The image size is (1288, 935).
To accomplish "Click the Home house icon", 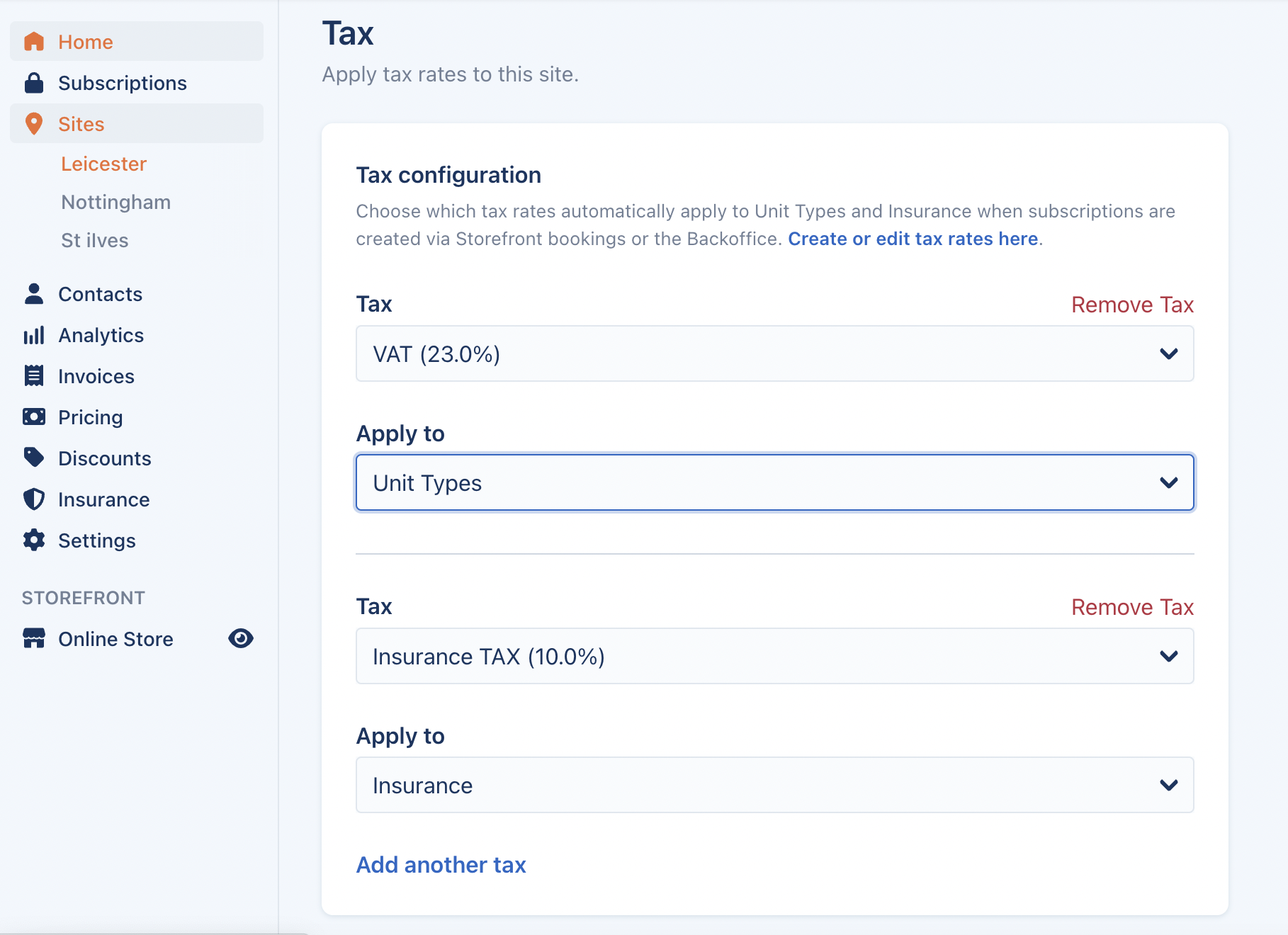I will point(34,42).
